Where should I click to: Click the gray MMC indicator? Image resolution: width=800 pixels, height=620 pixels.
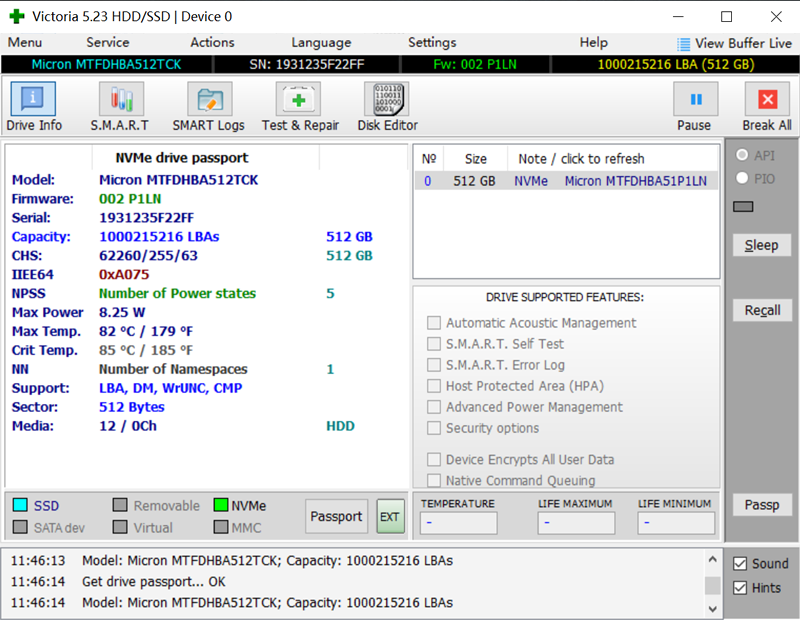(221, 527)
